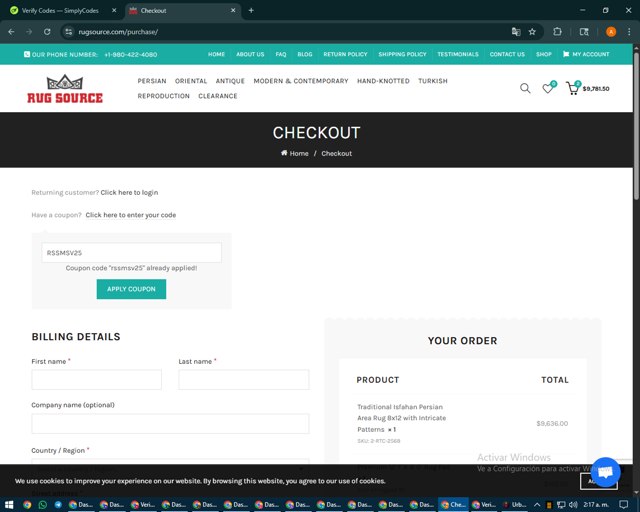Click the Rug Source logo
The width and height of the screenshot is (640, 512).
tap(65, 89)
